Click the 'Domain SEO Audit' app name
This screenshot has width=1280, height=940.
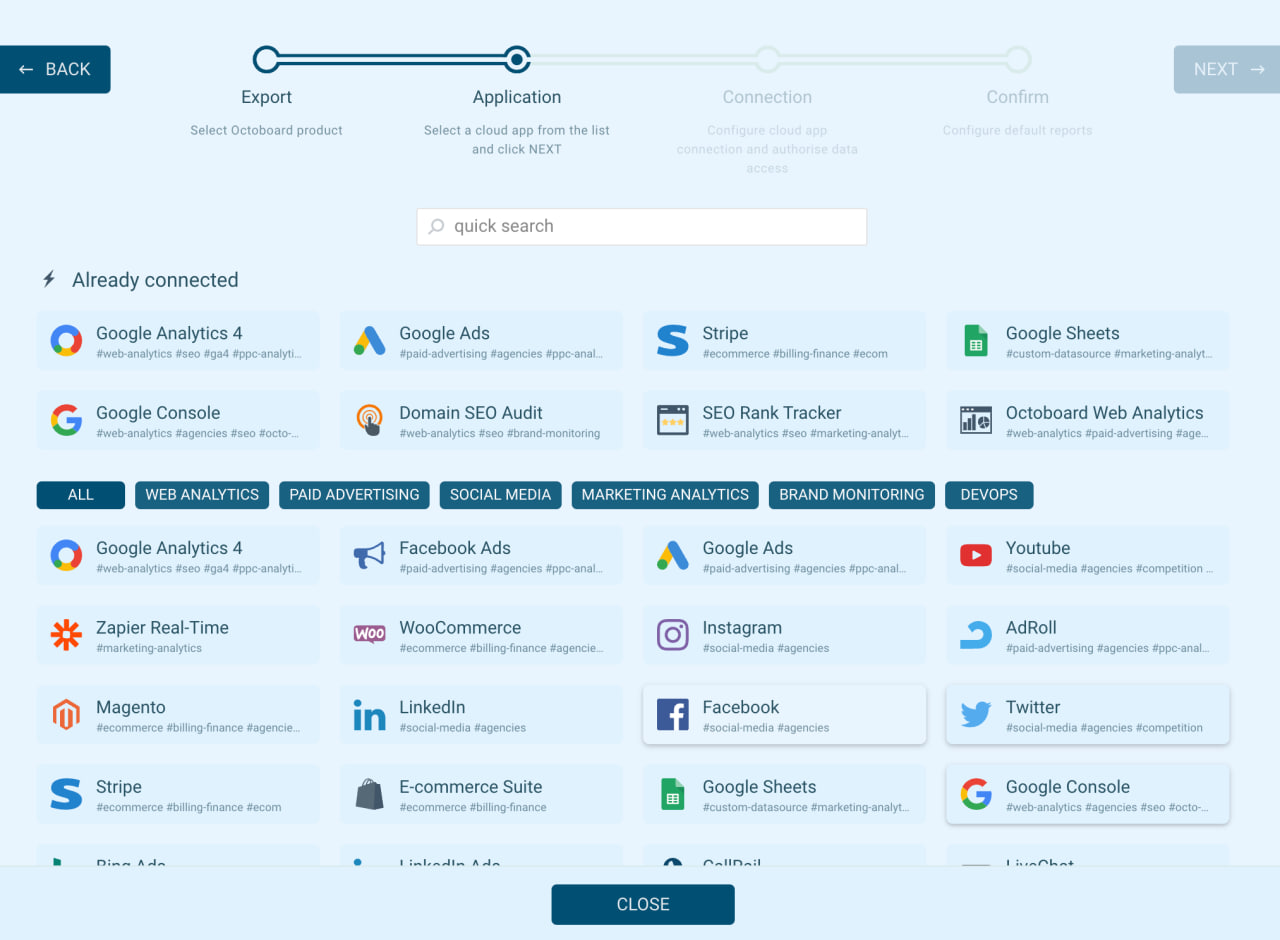tap(471, 413)
